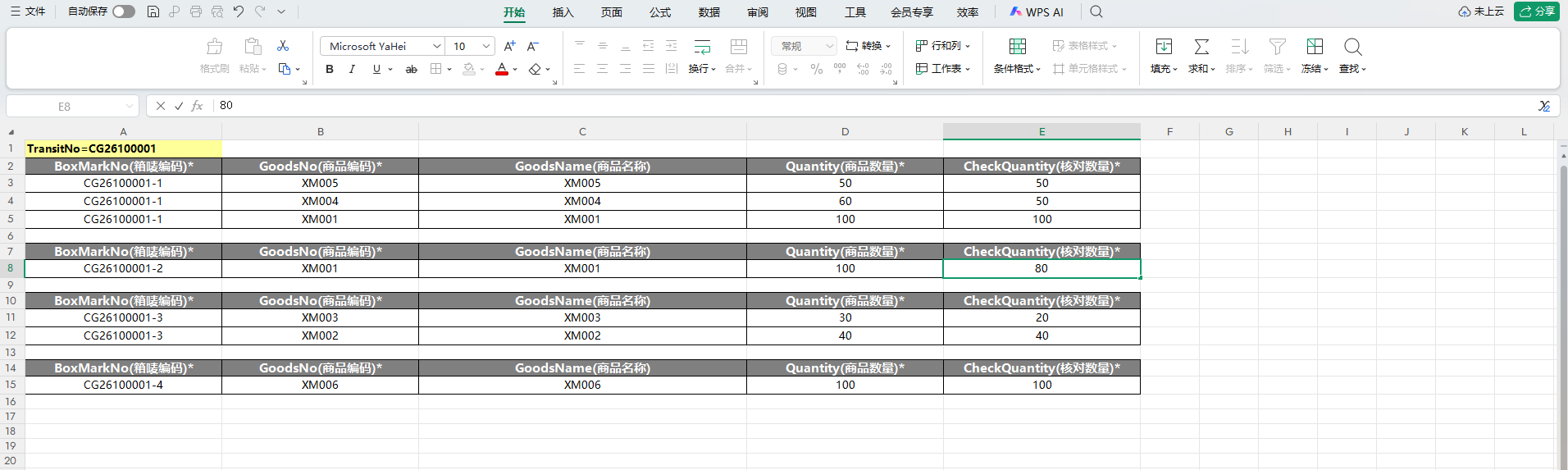
Task: Open the 工作表 worksheet menu
Action: click(x=943, y=69)
